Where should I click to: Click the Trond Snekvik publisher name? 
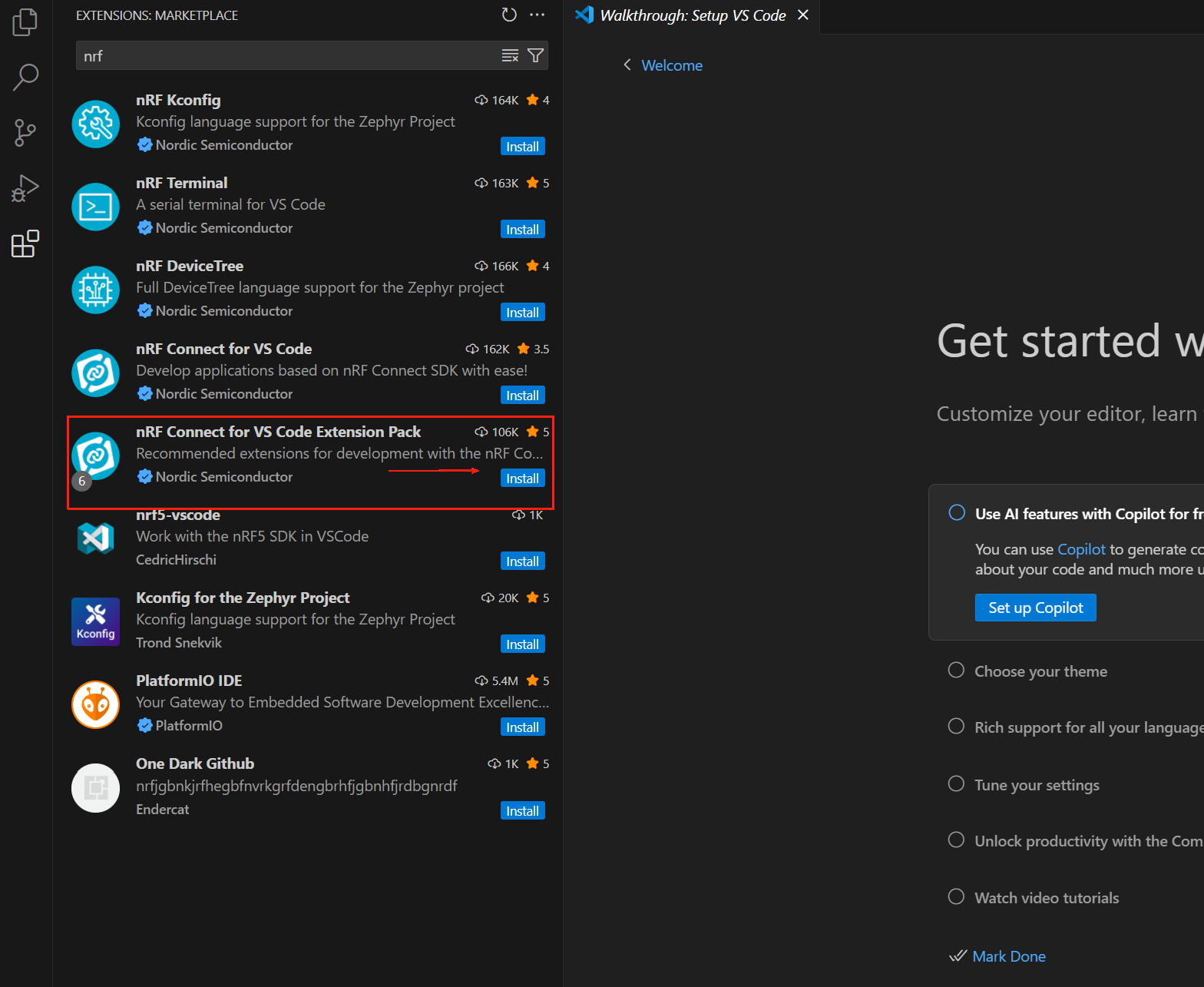point(179,642)
